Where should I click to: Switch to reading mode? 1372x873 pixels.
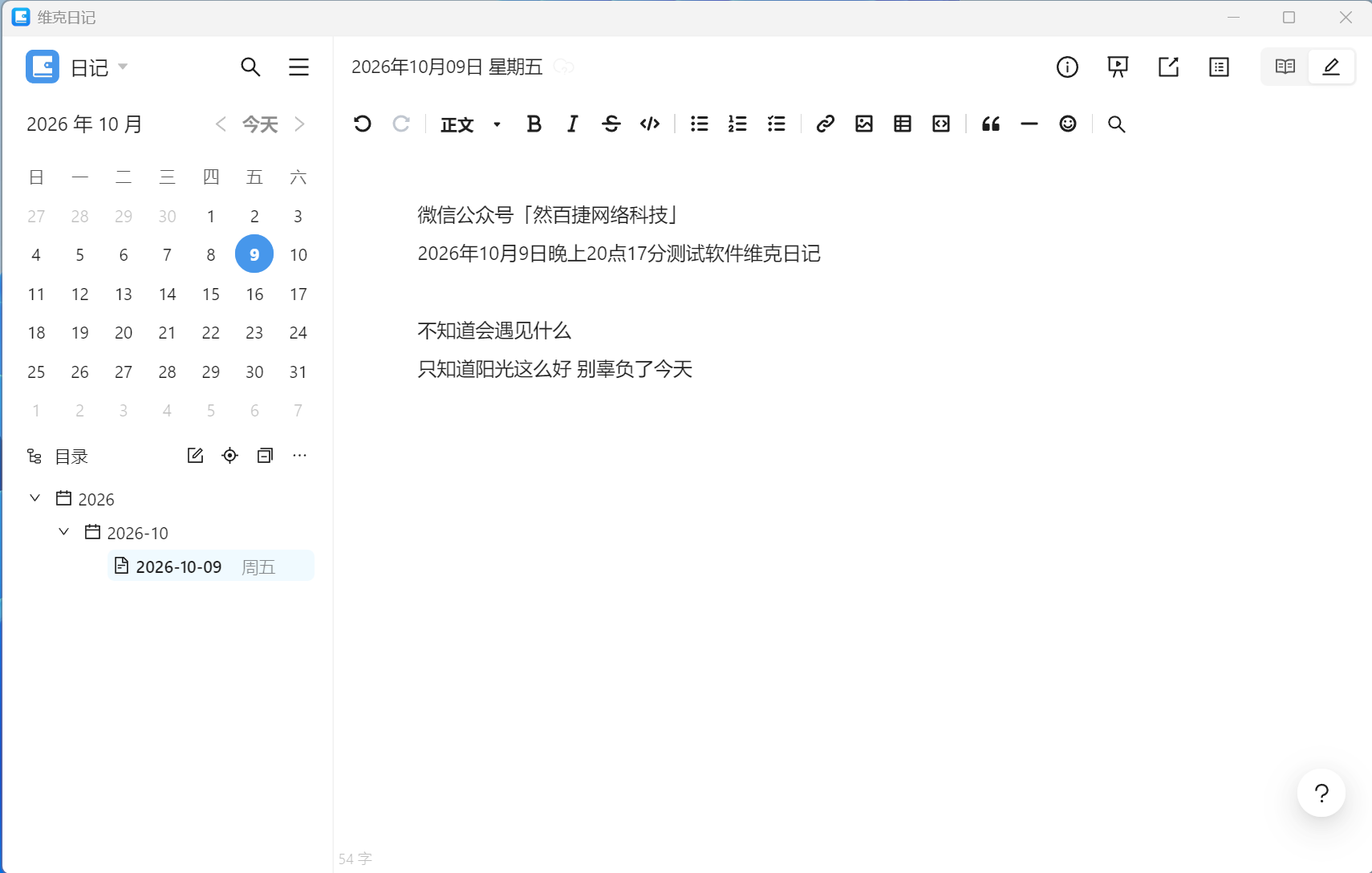(1285, 67)
